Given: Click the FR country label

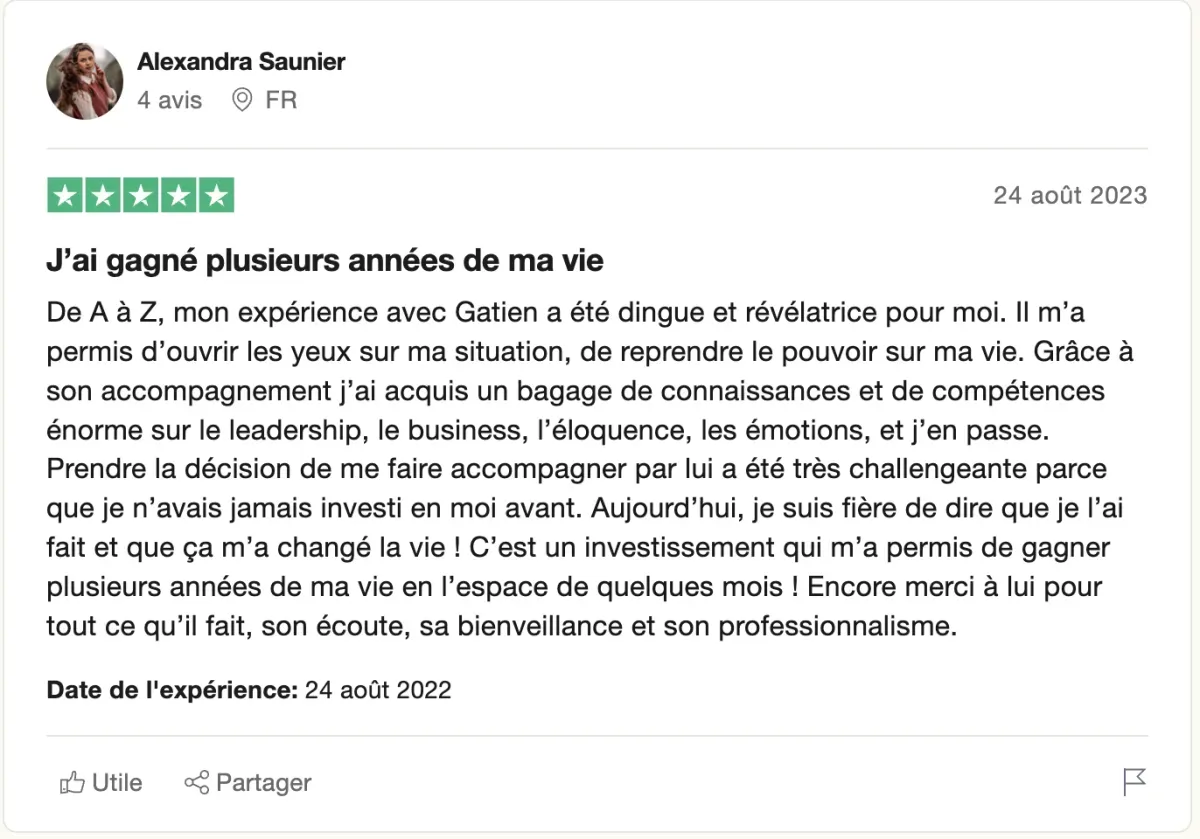Looking at the screenshot, I should click(x=281, y=100).
